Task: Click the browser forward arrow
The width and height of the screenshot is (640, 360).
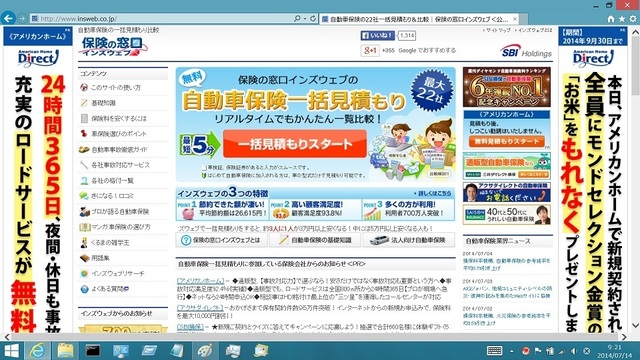Action: [22, 19]
